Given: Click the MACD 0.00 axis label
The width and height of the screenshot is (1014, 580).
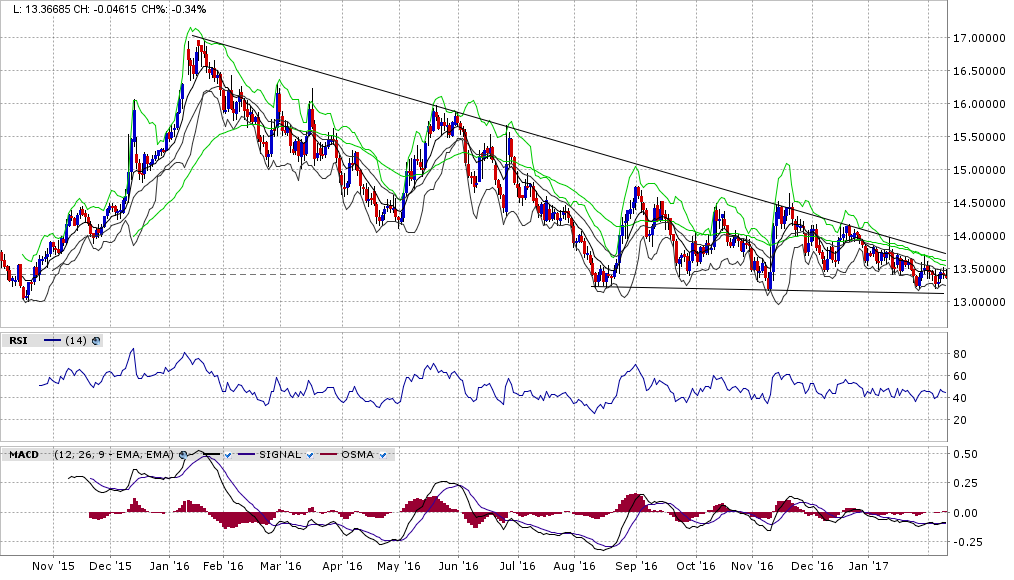Looking at the screenshot, I should pyautogui.click(x=965, y=513).
